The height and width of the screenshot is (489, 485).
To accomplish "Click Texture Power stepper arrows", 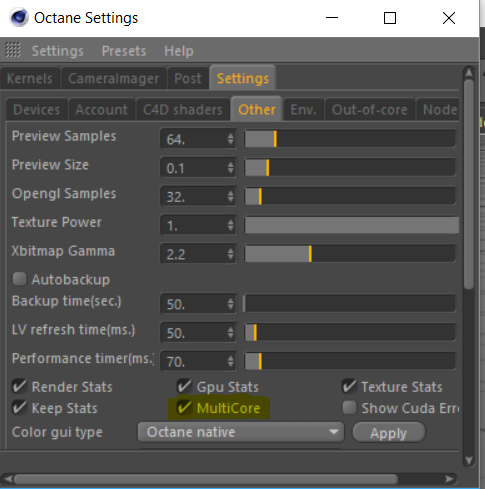I will 231,225.
